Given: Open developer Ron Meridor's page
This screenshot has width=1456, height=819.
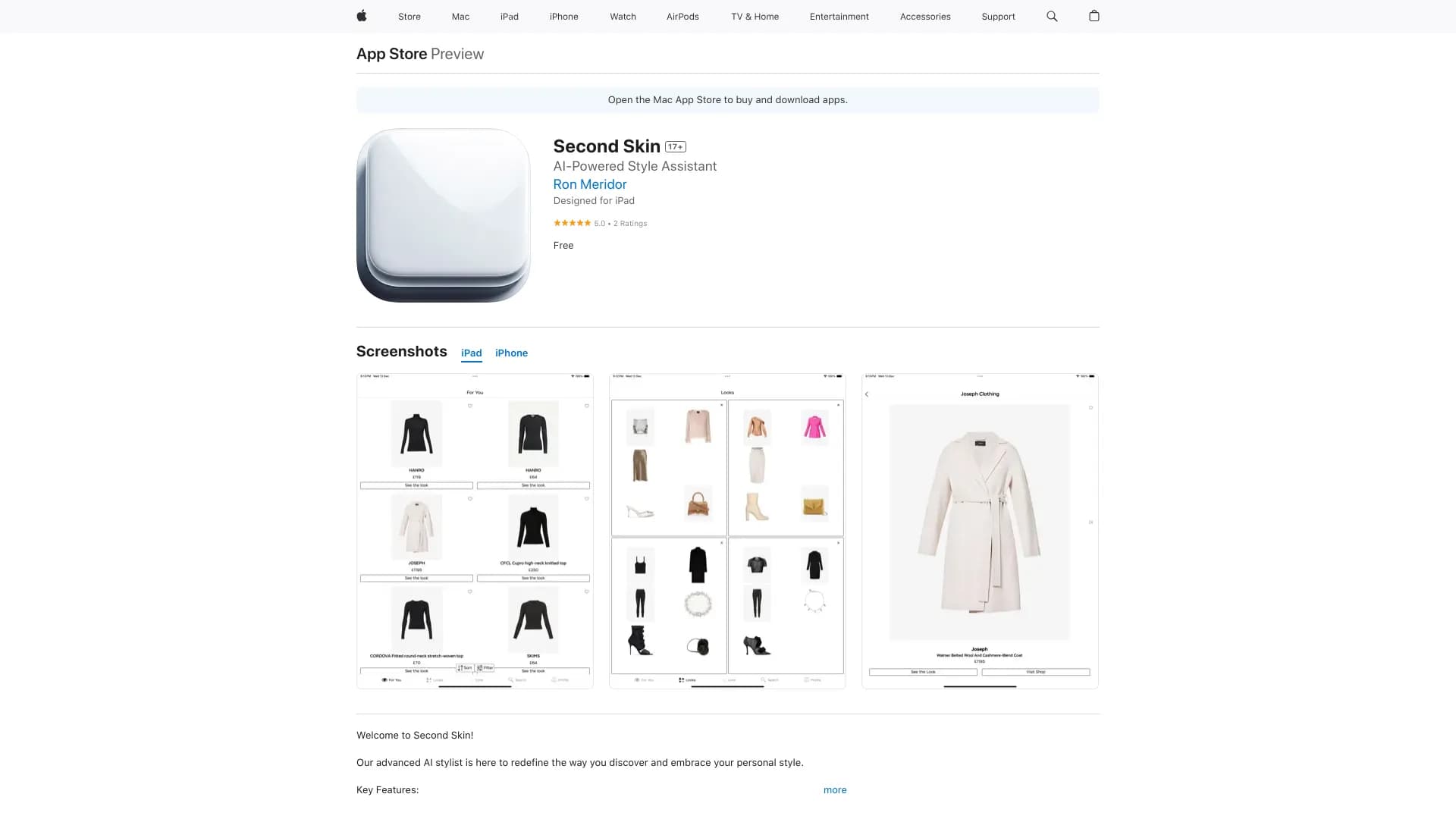Looking at the screenshot, I should (x=590, y=184).
